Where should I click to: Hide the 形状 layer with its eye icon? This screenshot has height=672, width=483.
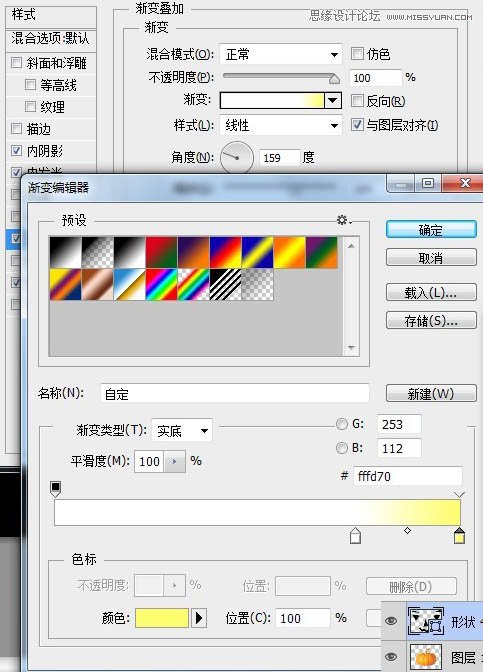point(391,621)
